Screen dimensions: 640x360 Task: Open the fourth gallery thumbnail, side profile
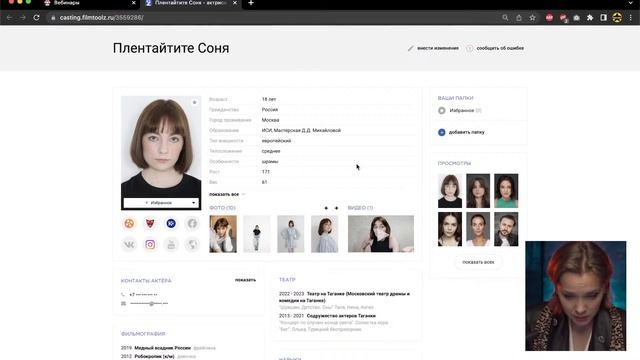coord(324,234)
